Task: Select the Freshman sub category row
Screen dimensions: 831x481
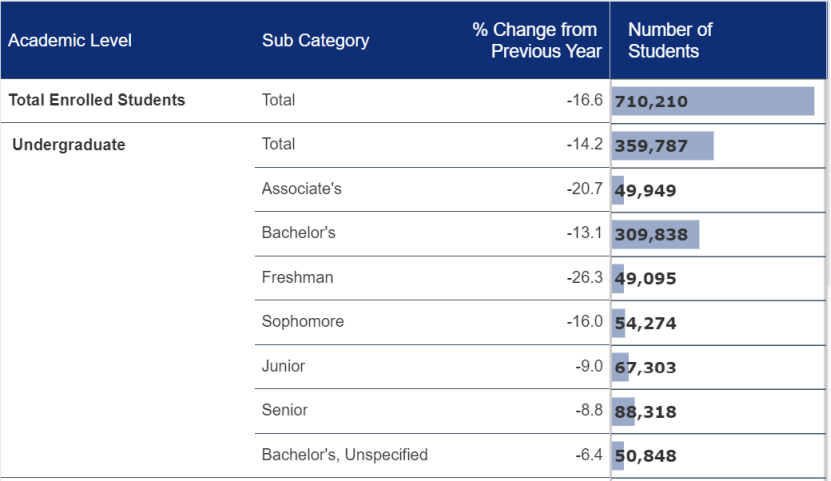Action: point(297,277)
